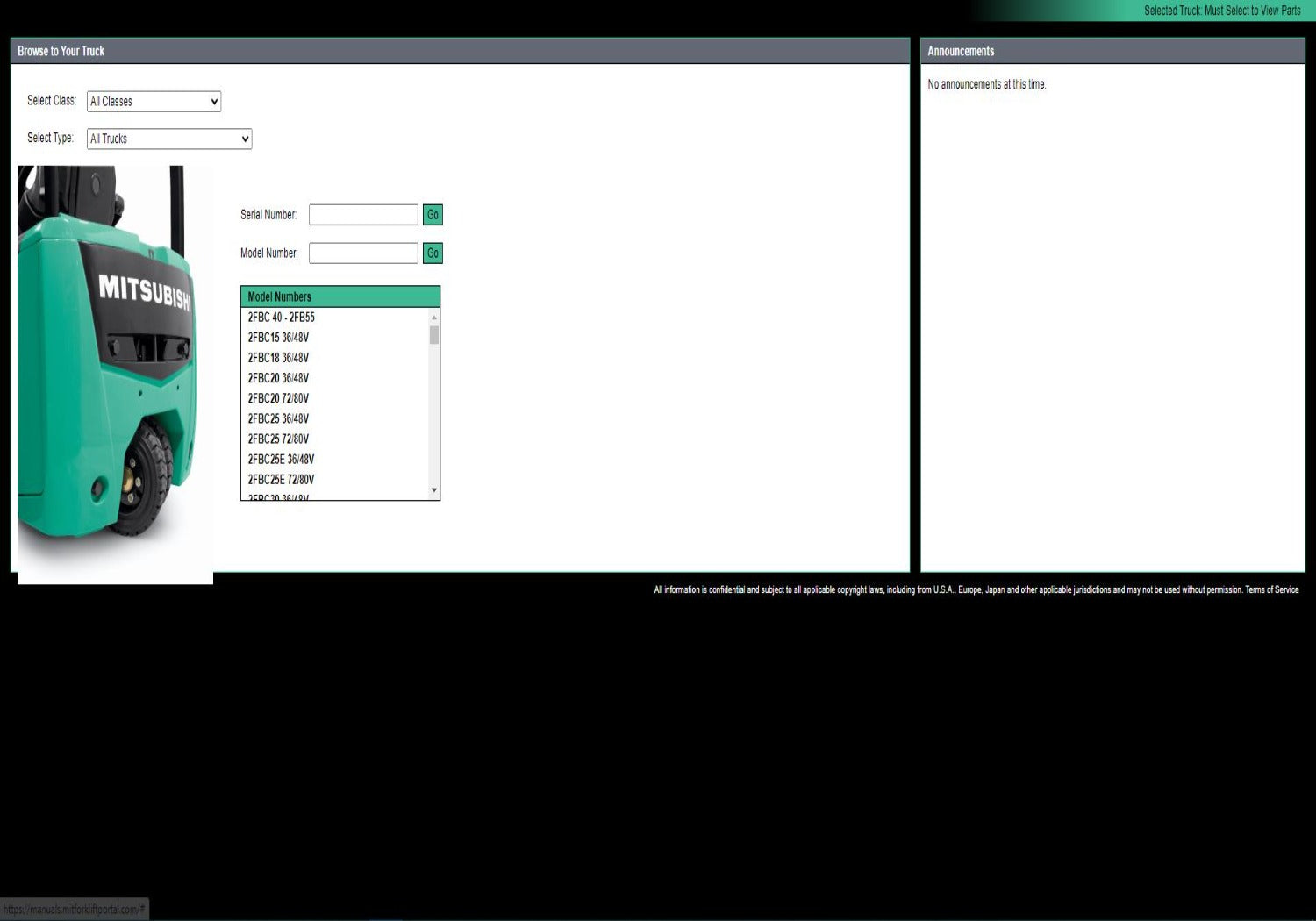Select model 2FBC25 72/80V
Screen dimensions: 1316x921
(278, 439)
